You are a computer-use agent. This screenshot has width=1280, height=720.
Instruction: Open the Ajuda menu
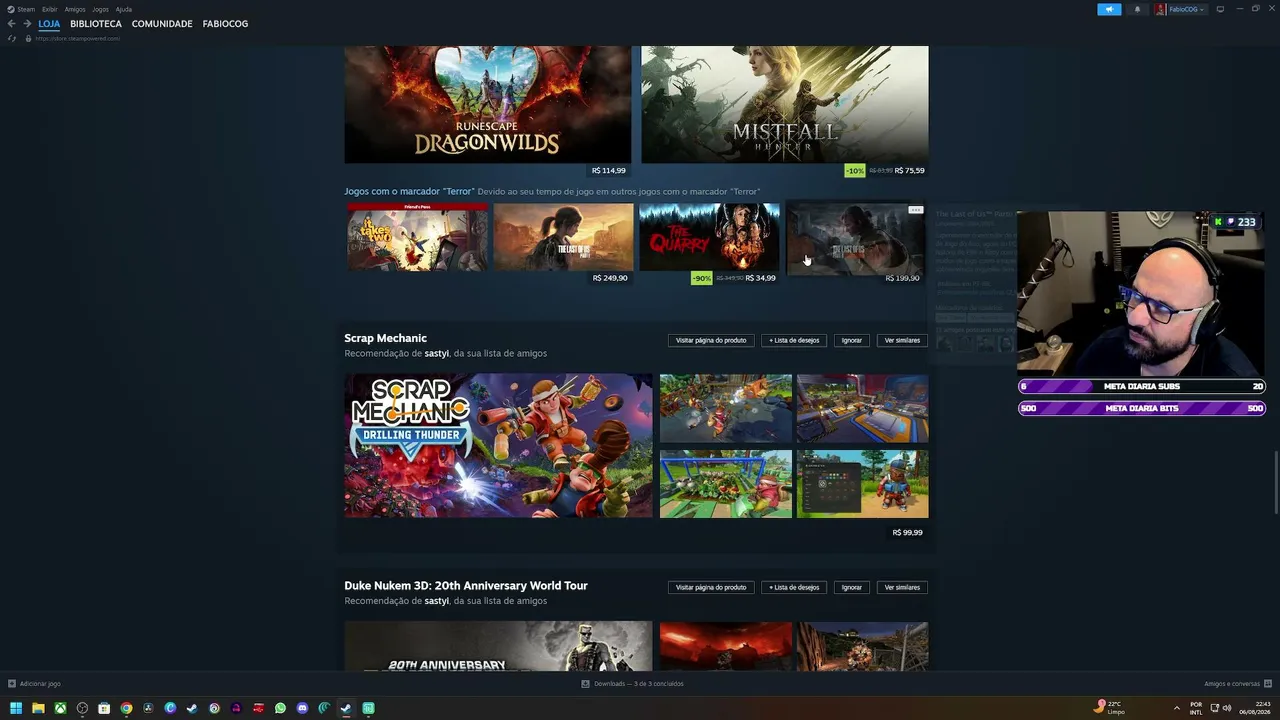click(124, 9)
